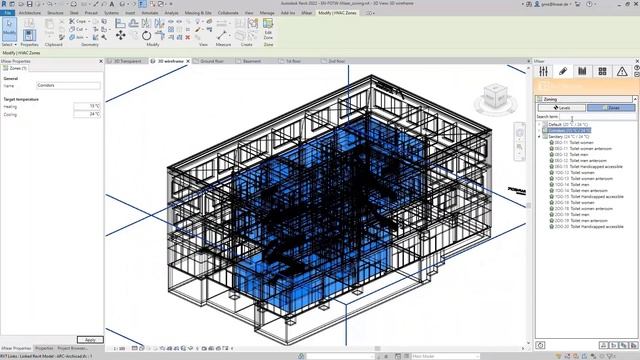The height and width of the screenshot is (360, 640).
Task: Click the Zoning panel header bar
Action: pyautogui.click(x=584, y=99)
